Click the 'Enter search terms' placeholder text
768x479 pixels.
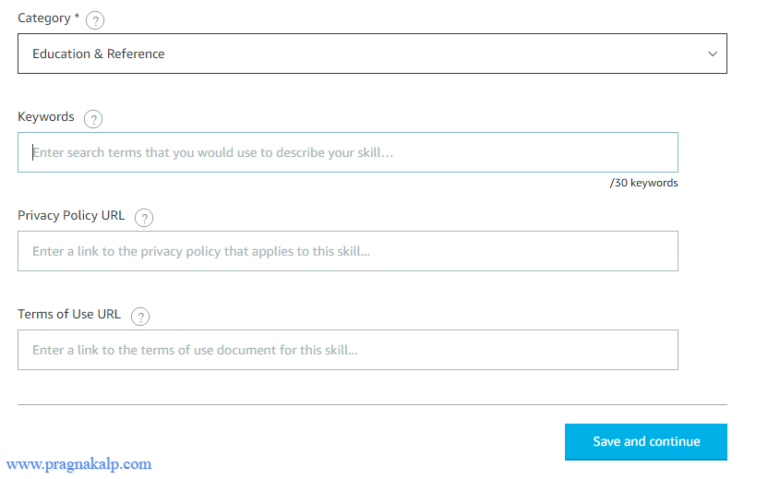pos(213,153)
